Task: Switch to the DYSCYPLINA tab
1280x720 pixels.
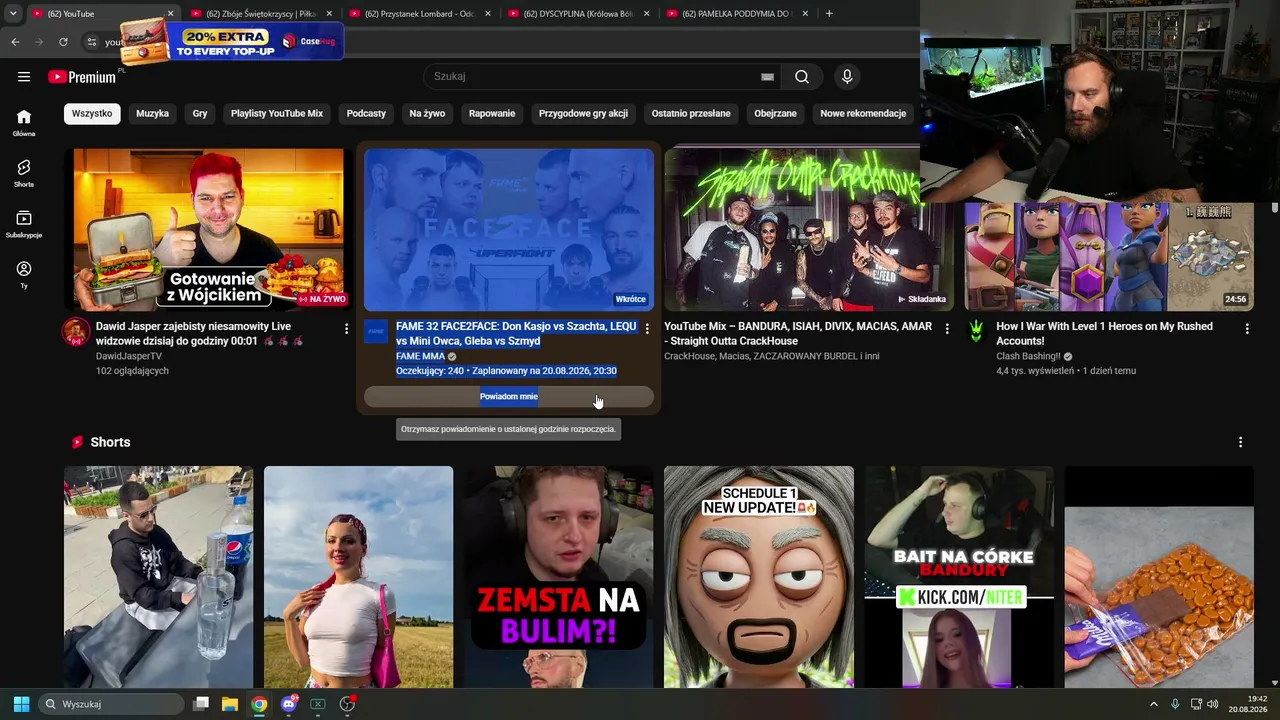Action: [578, 14]
